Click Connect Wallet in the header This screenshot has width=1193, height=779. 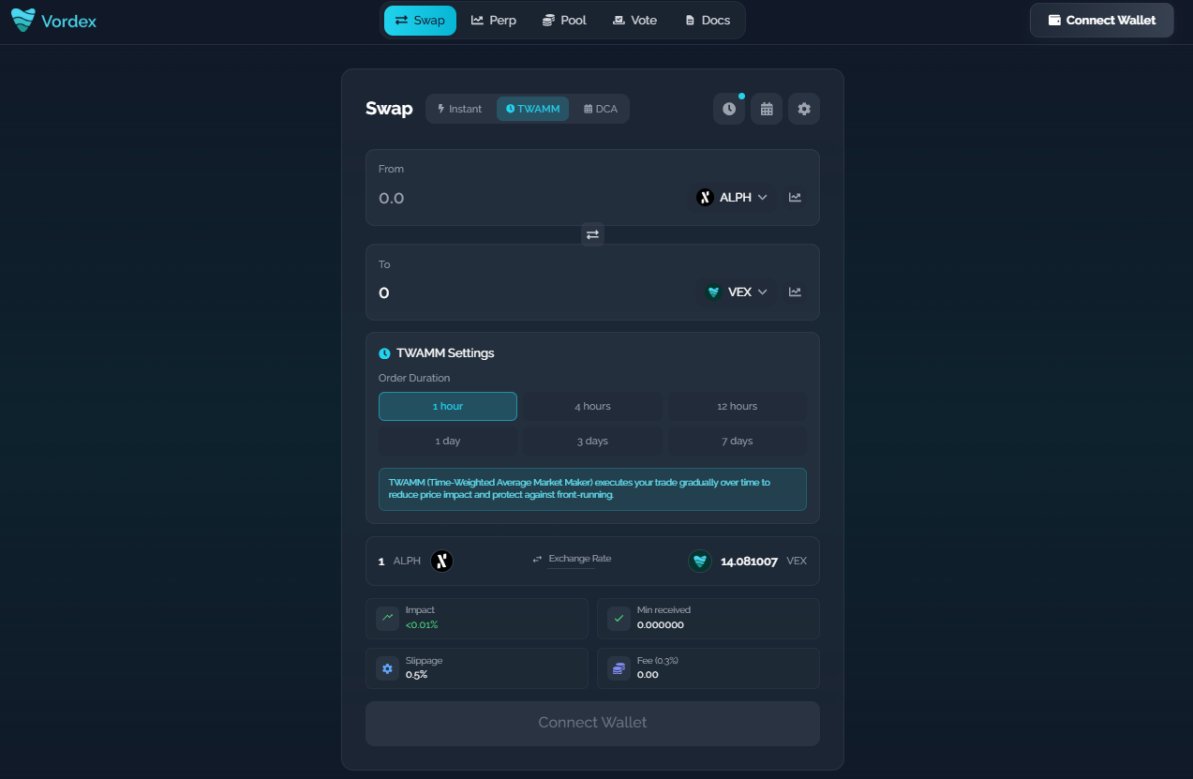click(x=1102, y=21)
